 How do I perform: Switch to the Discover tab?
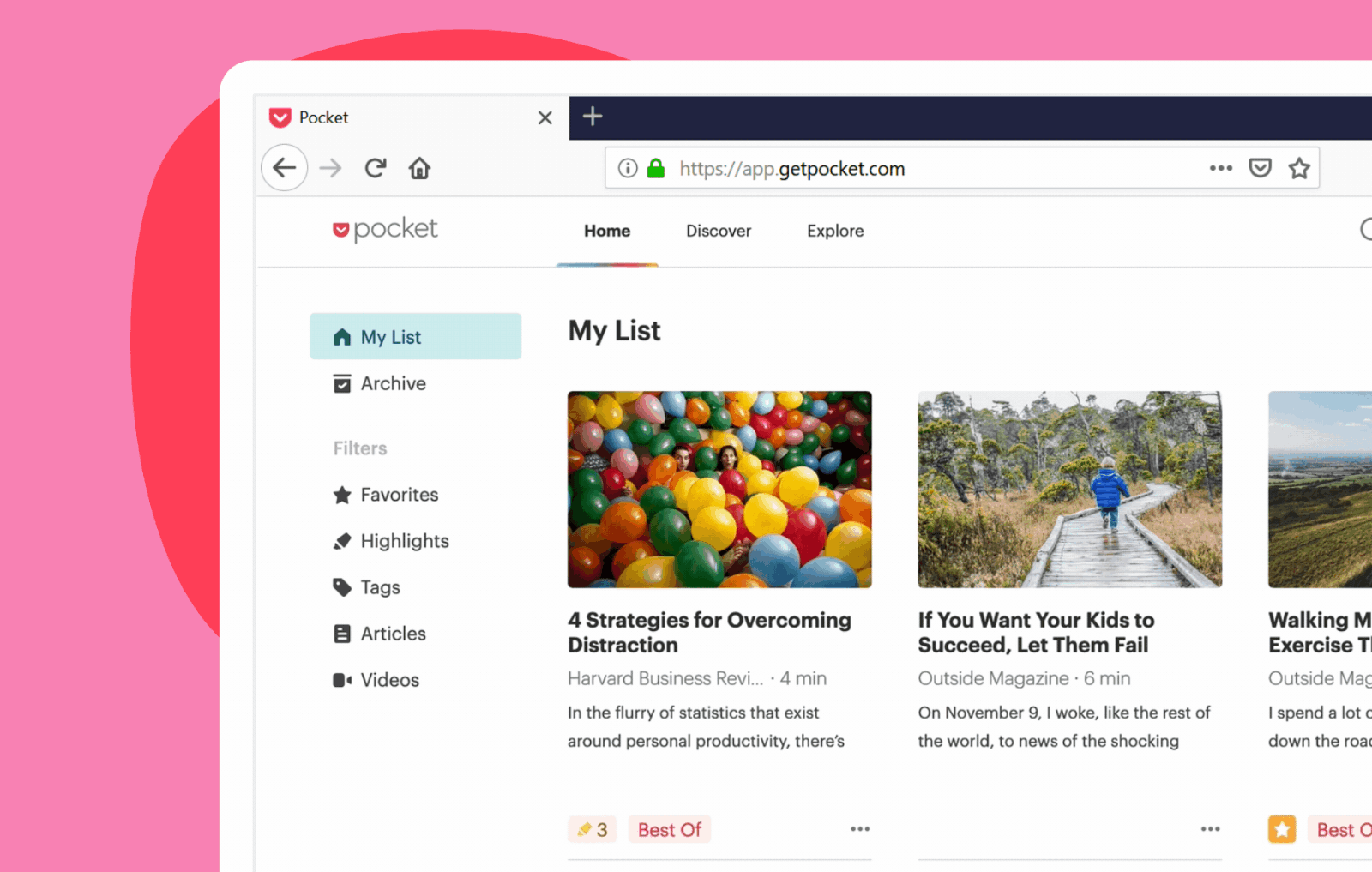tap(718, 231)
